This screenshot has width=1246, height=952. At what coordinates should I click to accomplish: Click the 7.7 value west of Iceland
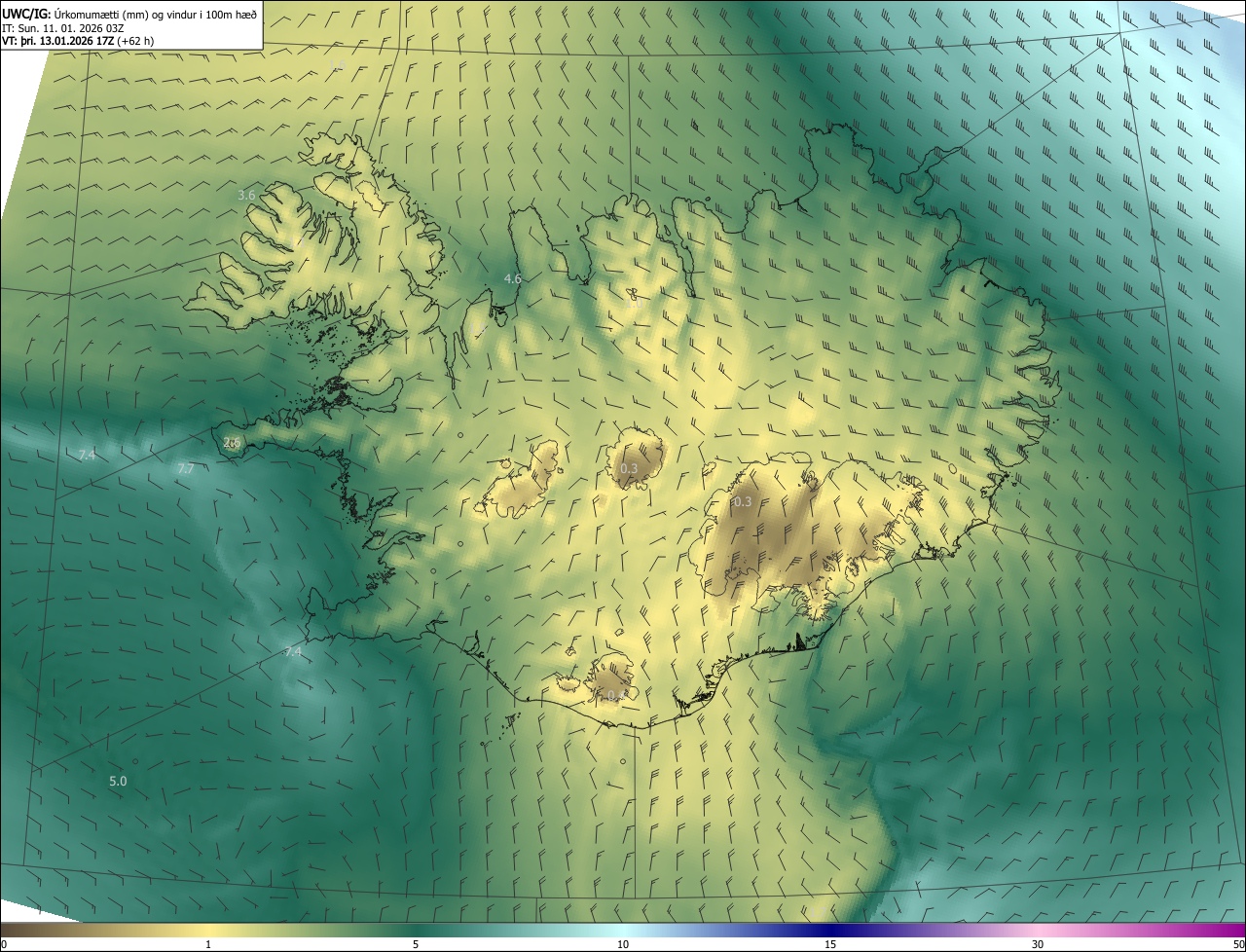[185, 469]
